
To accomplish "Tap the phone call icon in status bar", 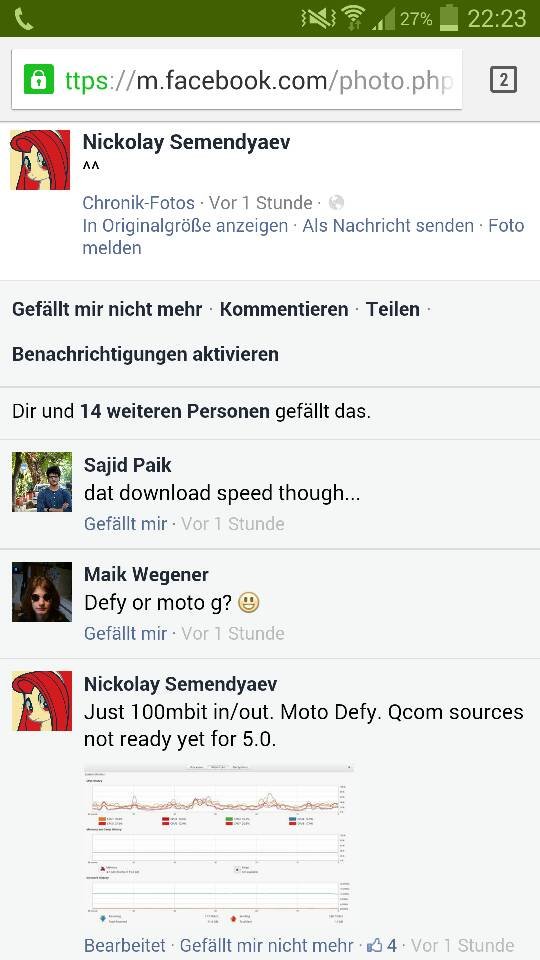I will [23, 19].
